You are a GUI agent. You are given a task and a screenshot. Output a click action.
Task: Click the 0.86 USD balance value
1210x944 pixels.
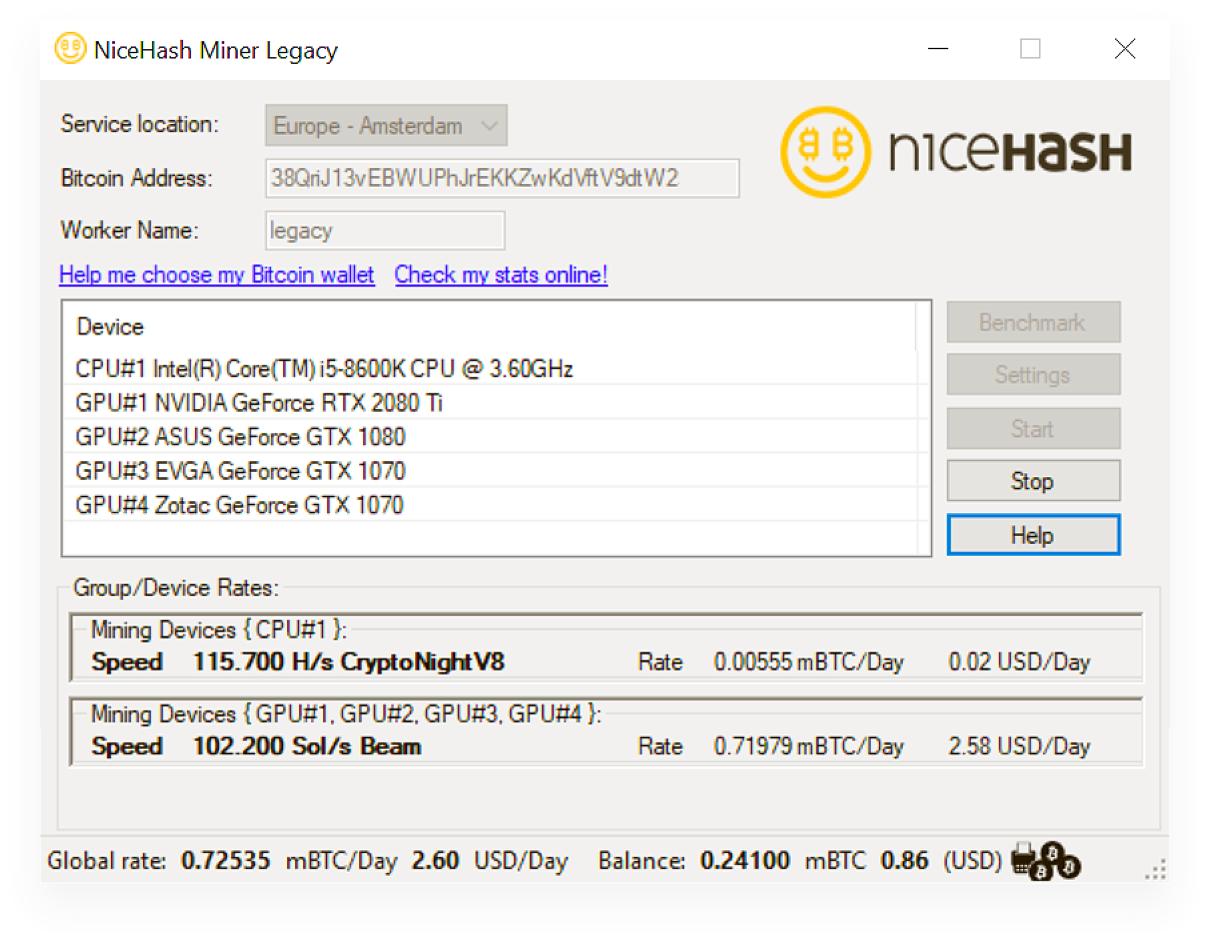(x=904, y=860)
